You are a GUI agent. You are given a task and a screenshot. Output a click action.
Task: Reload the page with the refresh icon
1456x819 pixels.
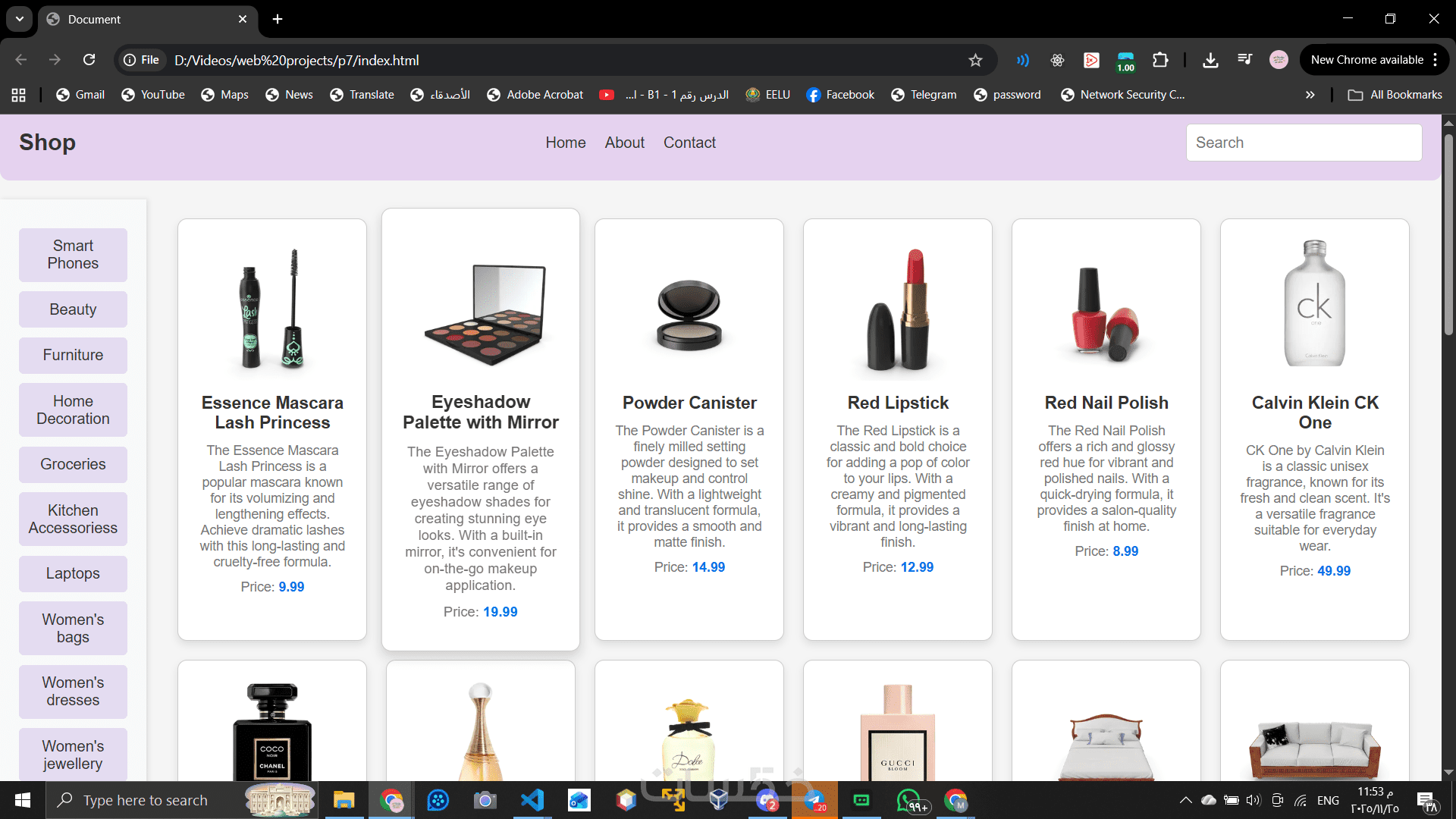(89, 60)
